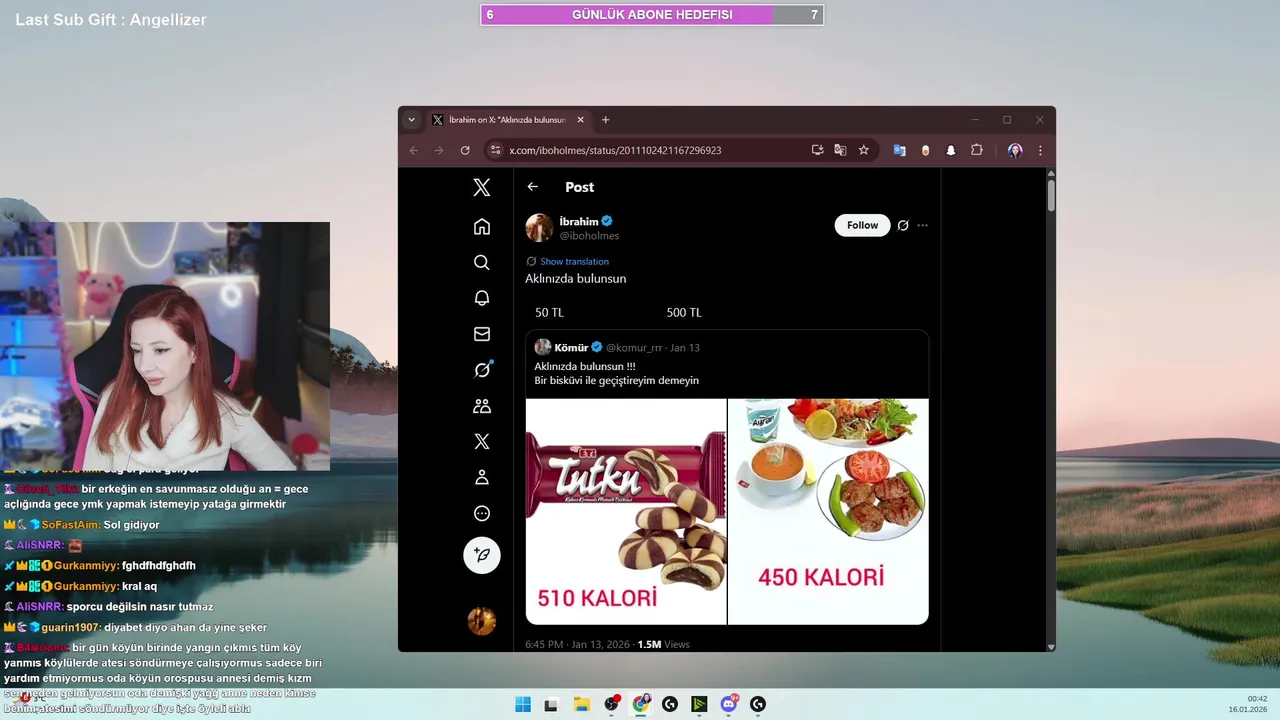Open Chrome profile avatar

1015,150
